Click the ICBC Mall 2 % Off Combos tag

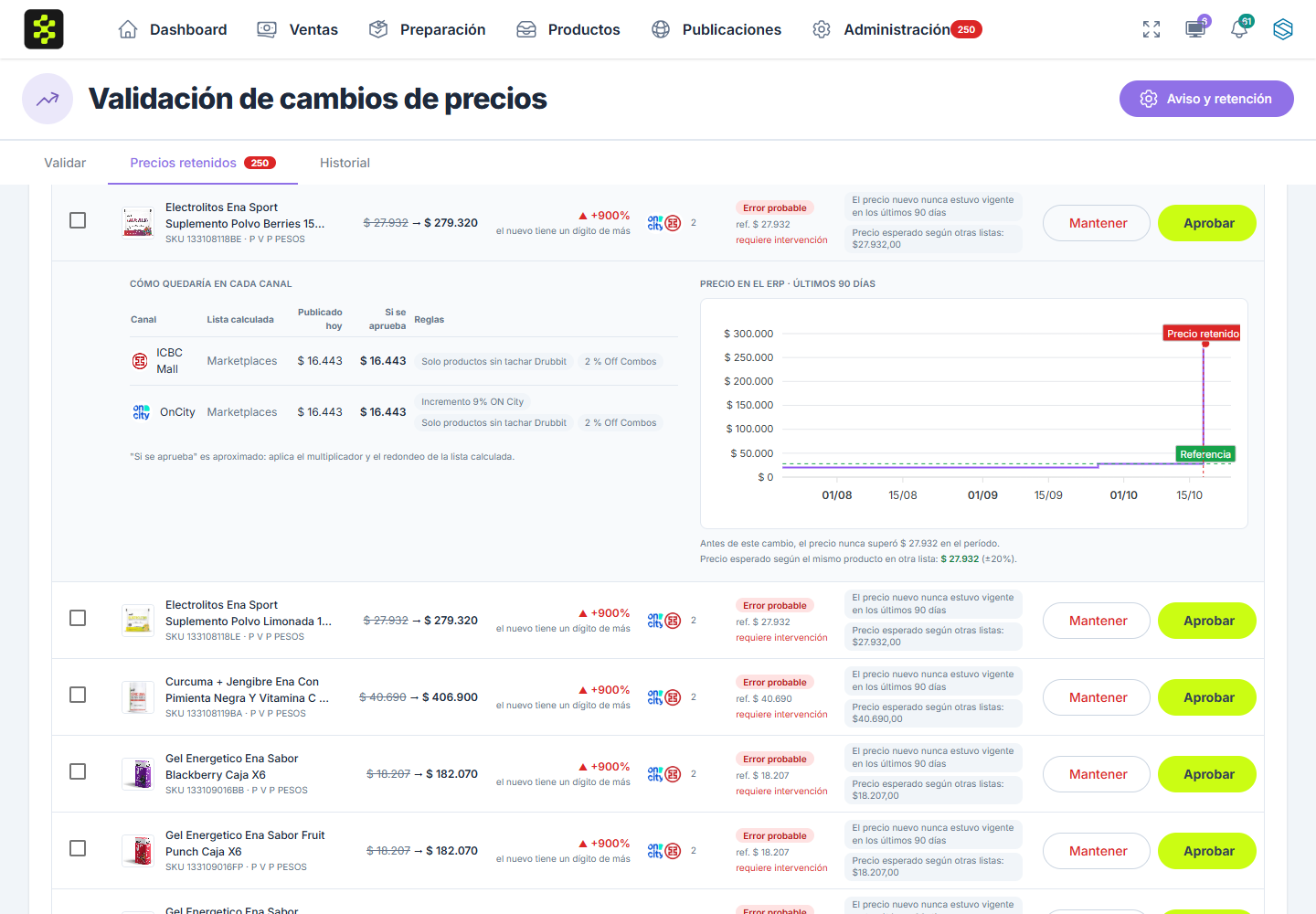point(621,362)
